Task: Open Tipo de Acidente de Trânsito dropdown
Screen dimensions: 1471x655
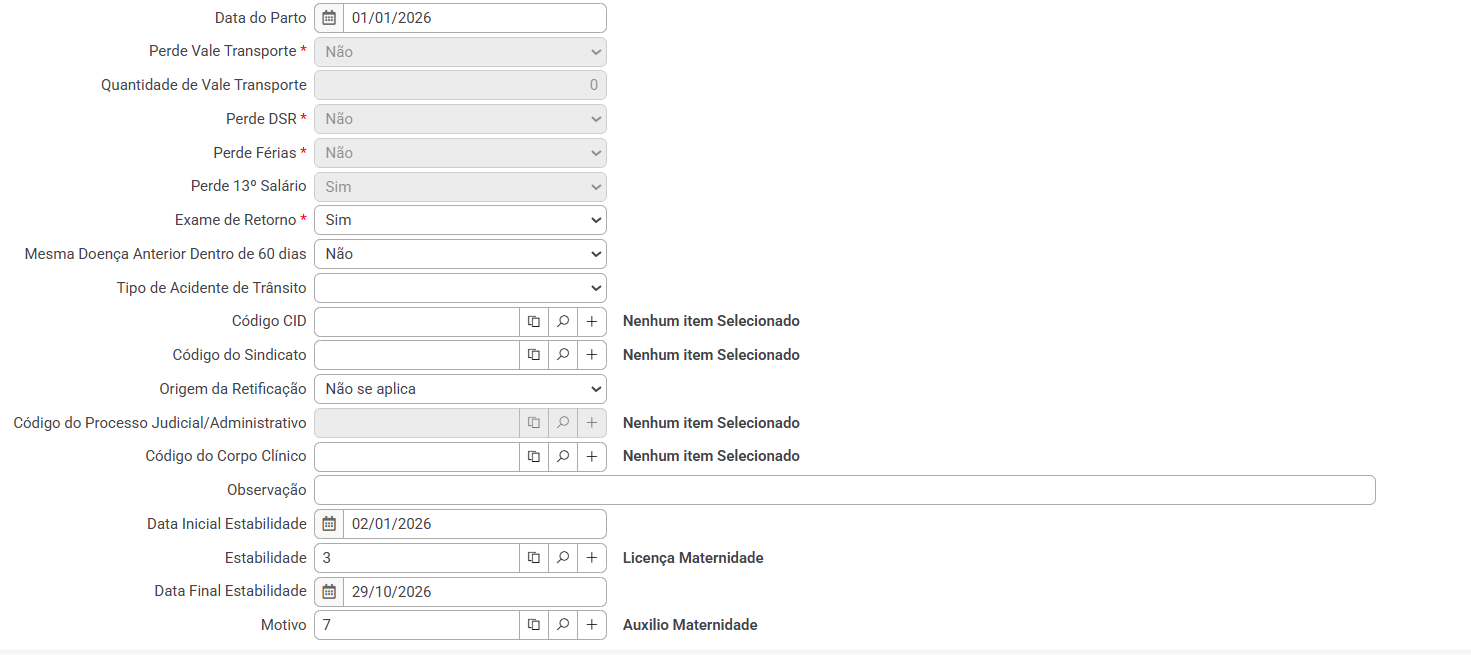Action: coord(460,288)
